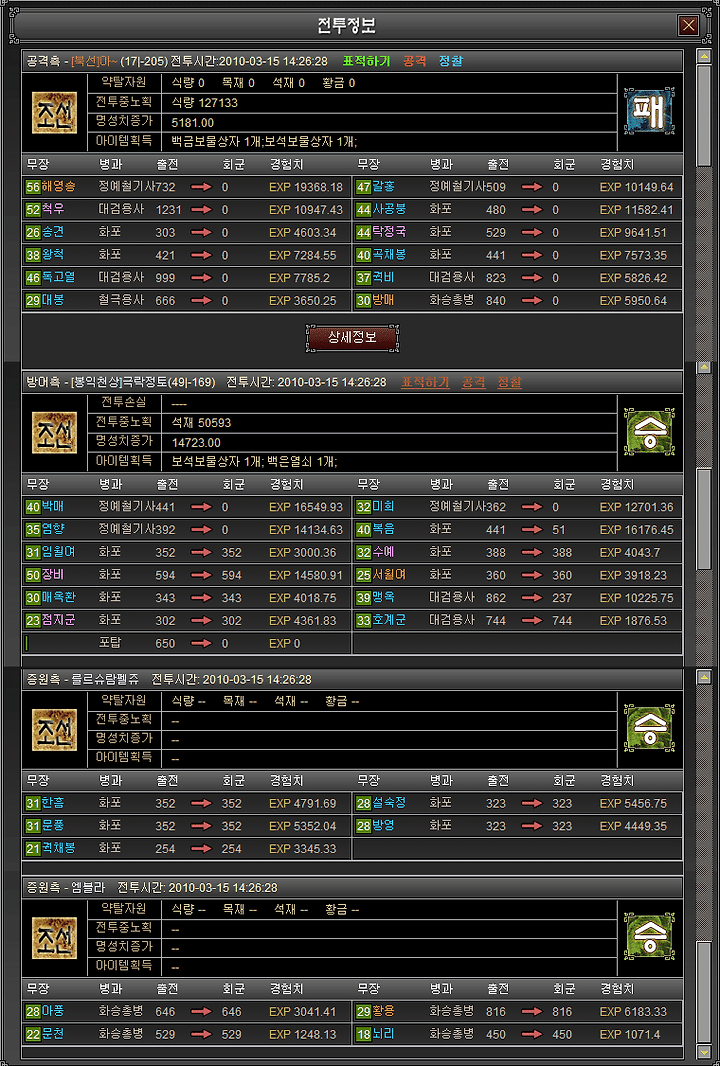This screenshot has width=720, height=1066.
Task: Click the defender's 표적하기 link
Action: 425,382
